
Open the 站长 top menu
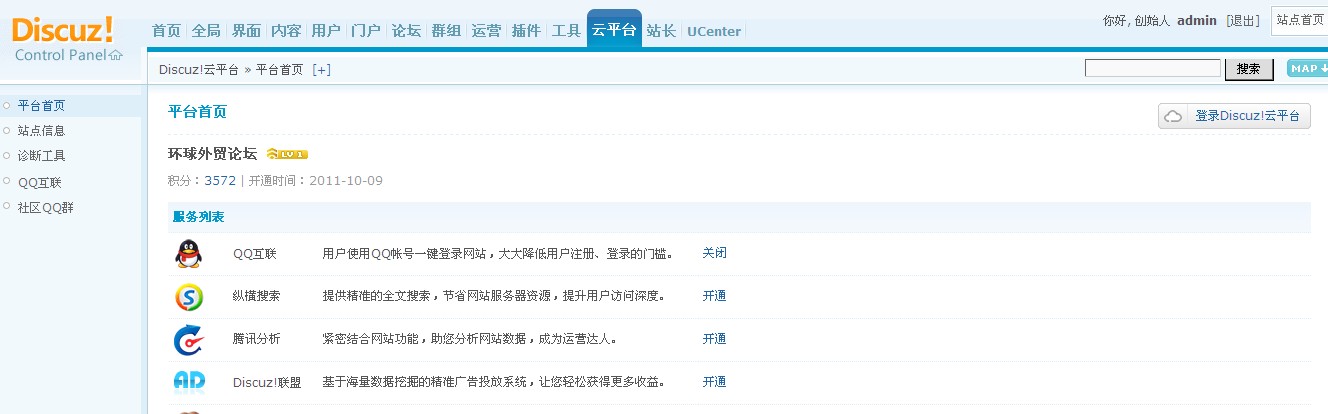pyautogui.click(x=661, y=31)
